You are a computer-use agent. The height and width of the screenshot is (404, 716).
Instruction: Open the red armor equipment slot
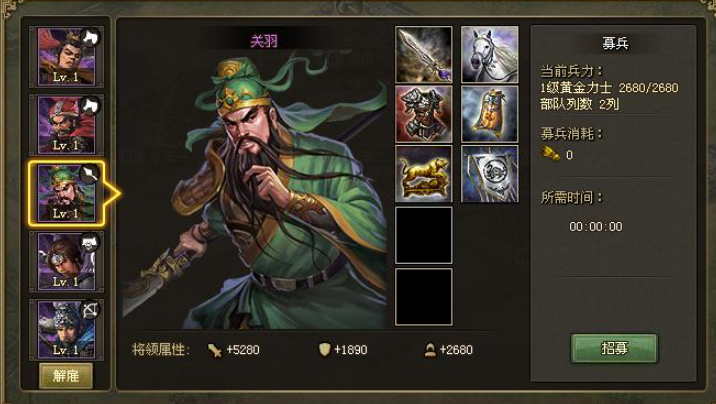[x=424, y=114]
